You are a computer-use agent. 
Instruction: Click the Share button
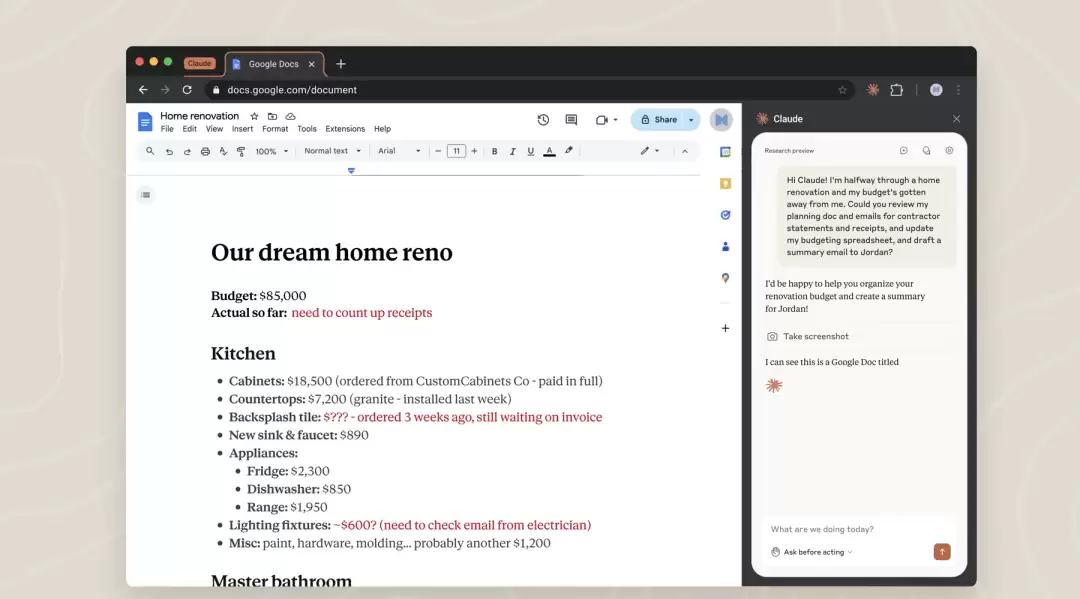tap(659, 120)
